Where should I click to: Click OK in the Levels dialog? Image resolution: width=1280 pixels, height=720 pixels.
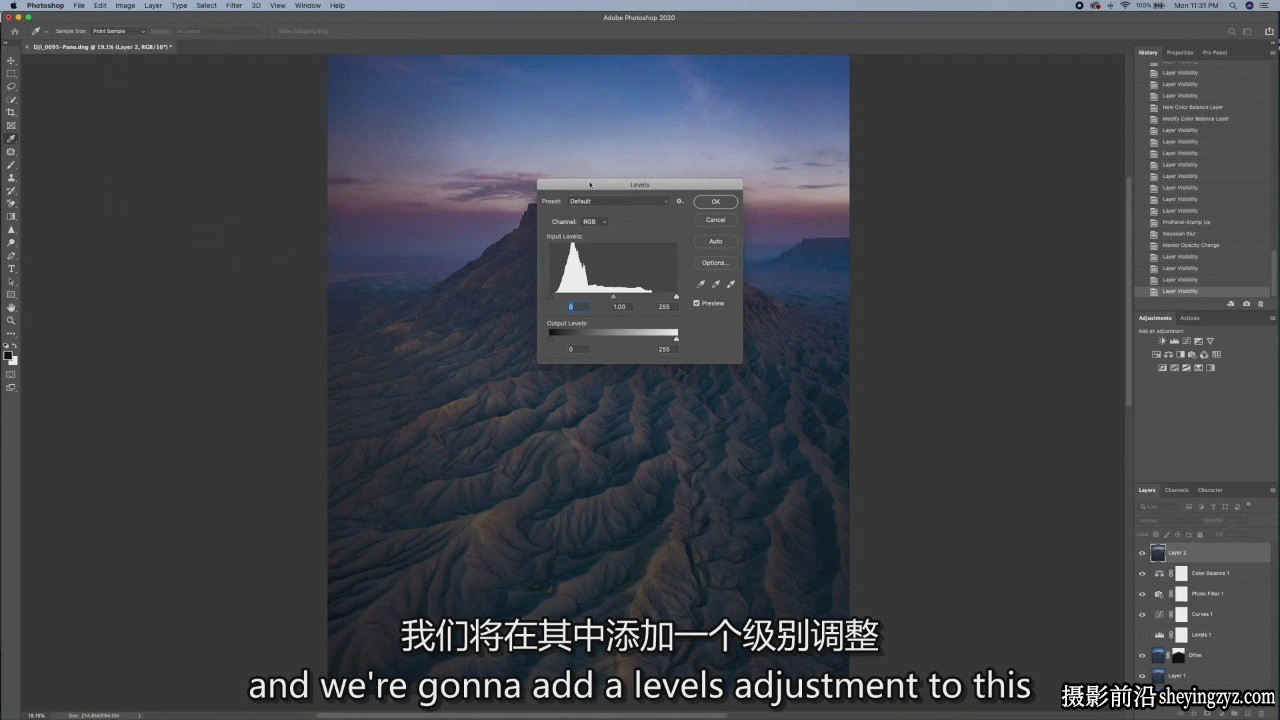point(716,202)
